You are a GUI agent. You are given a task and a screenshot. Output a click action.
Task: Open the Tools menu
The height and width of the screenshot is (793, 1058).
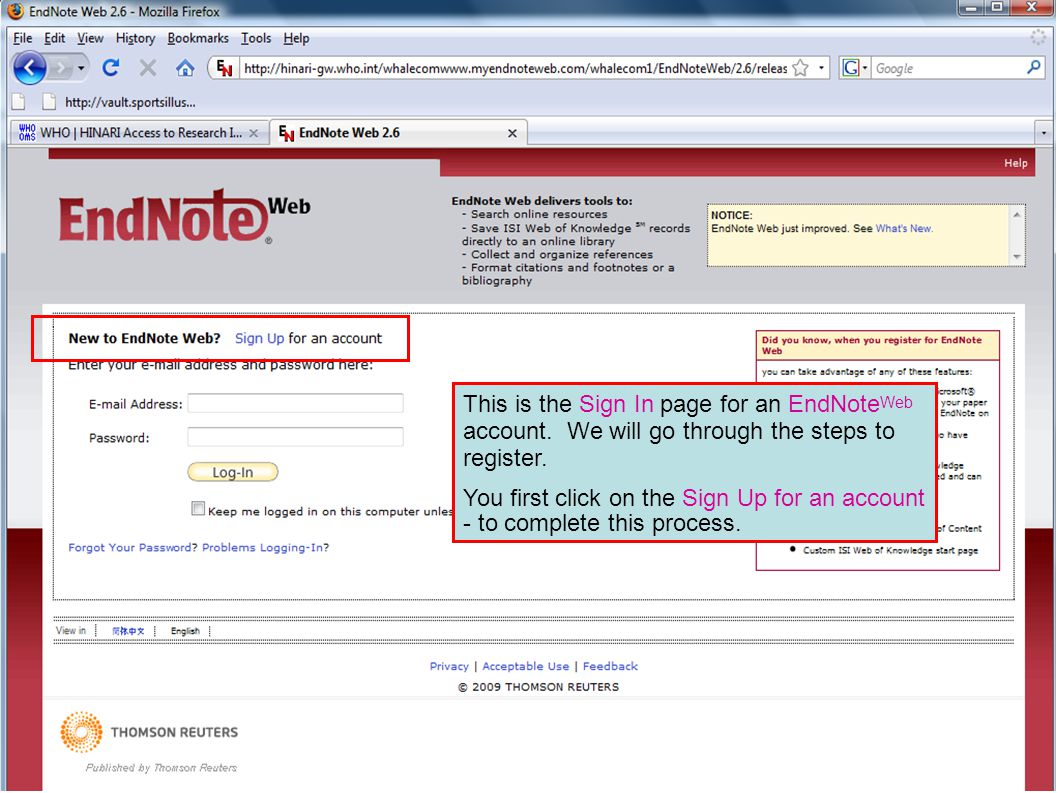(x=256, y=38)
